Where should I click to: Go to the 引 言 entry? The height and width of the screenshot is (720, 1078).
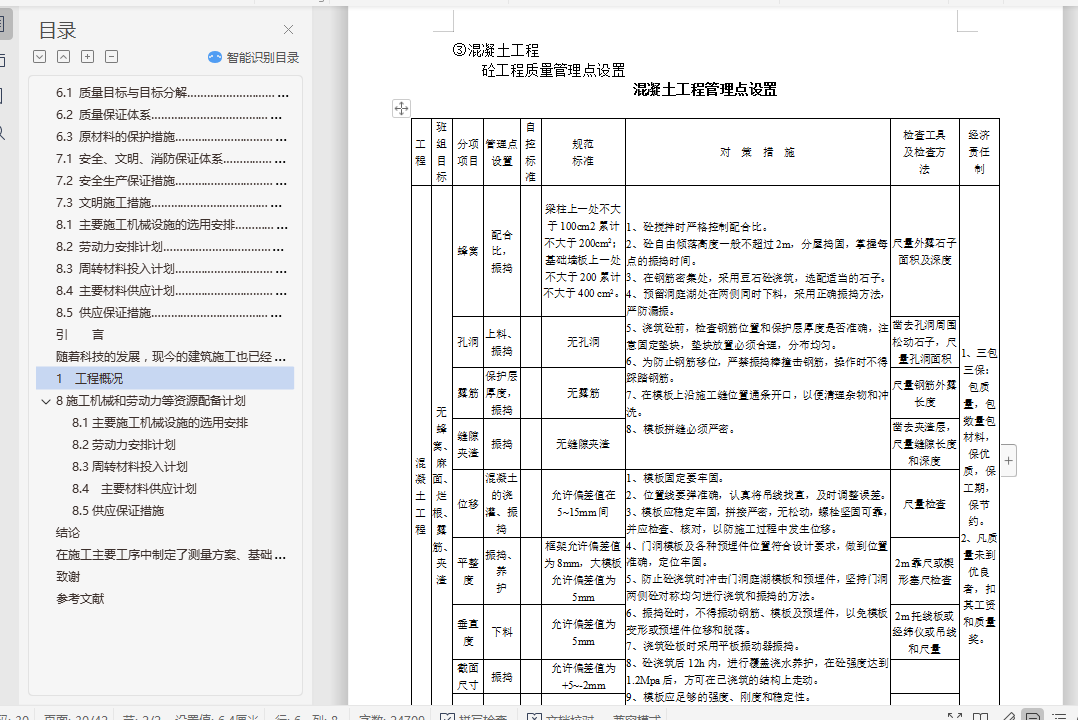pyautogui.click(x=80, y=335)
